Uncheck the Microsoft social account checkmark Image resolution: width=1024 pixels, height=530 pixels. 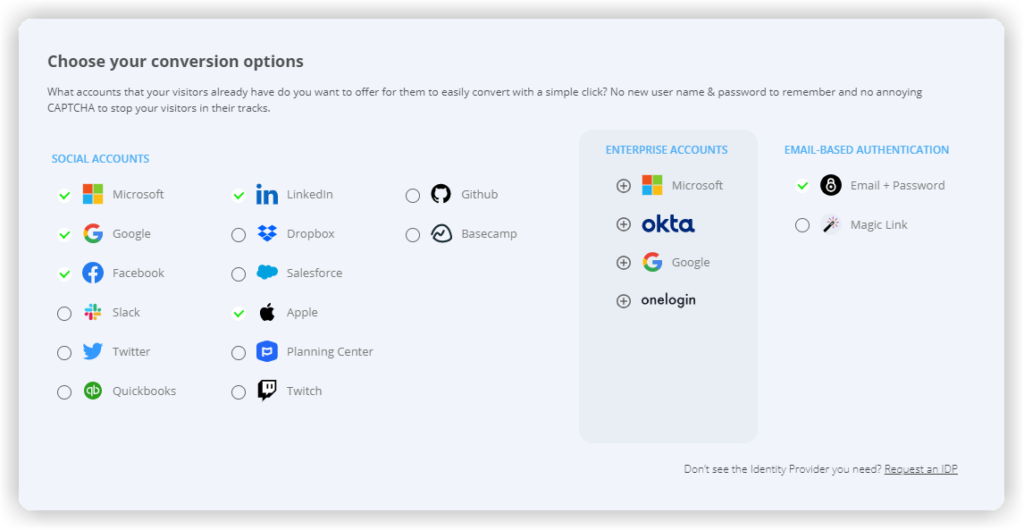64,195
